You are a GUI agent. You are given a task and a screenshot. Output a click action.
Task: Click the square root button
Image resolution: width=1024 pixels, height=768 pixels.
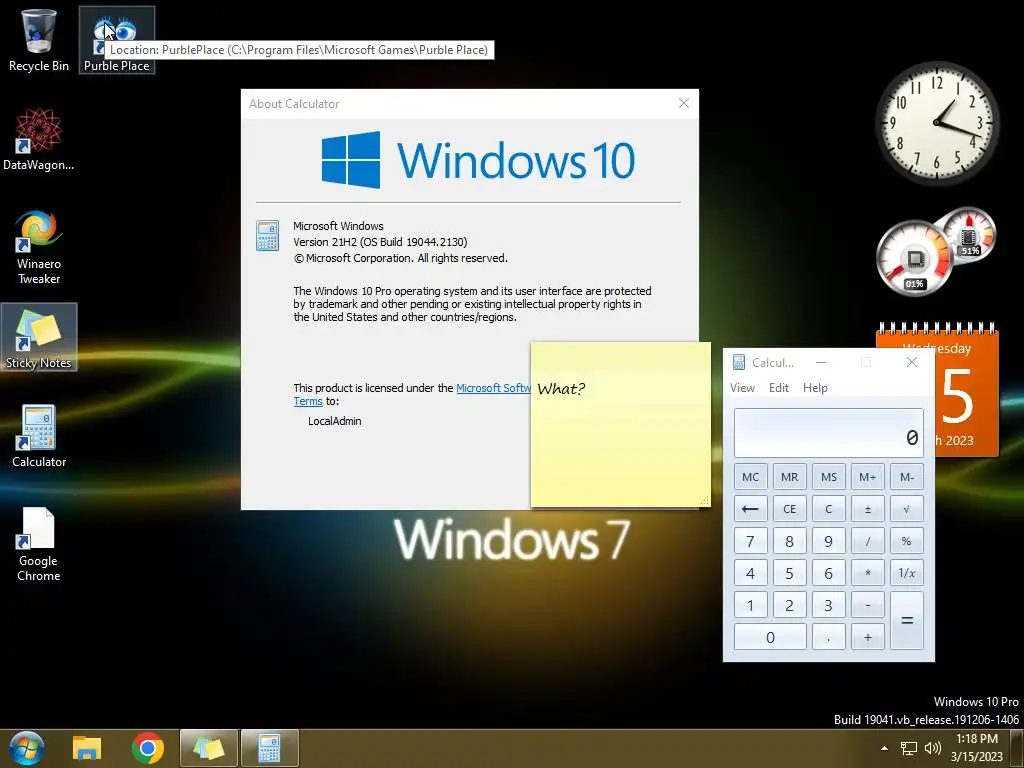tap(907, 509)
